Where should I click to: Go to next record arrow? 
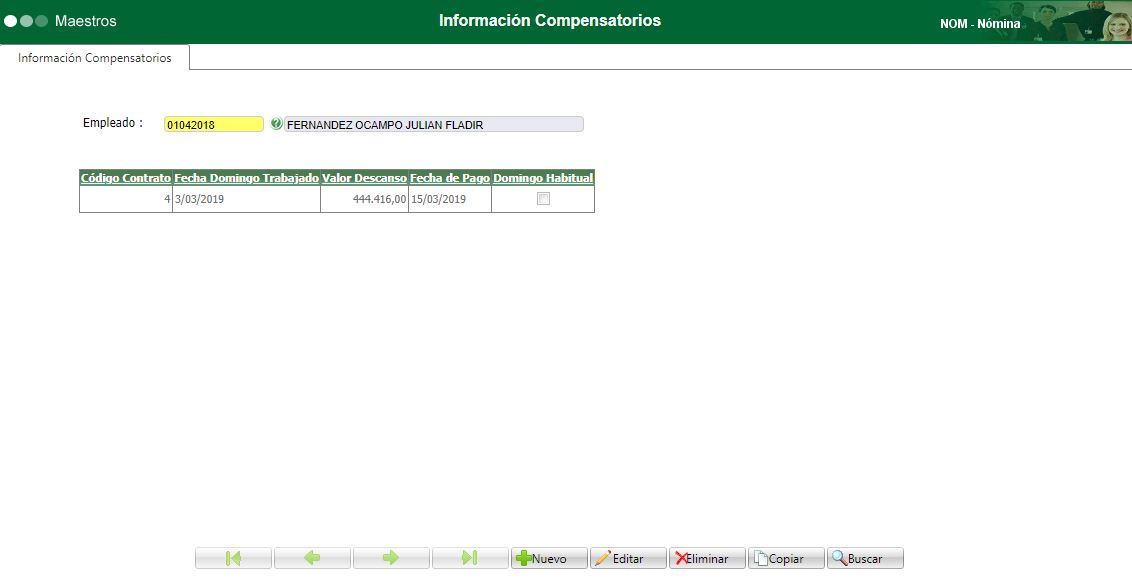[x=391, y=558]
